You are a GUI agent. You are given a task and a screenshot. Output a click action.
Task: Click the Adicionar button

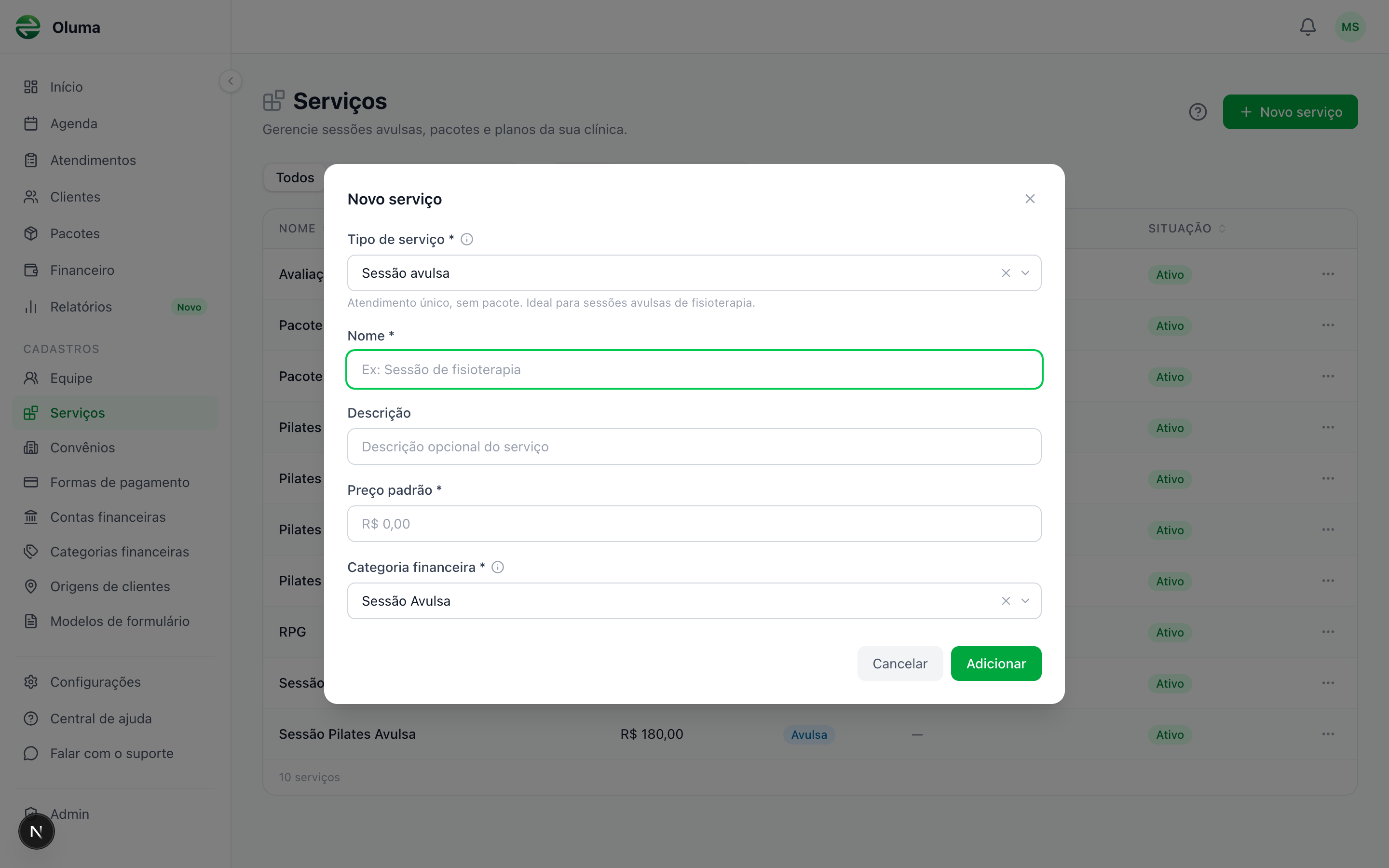click(996, 664)
